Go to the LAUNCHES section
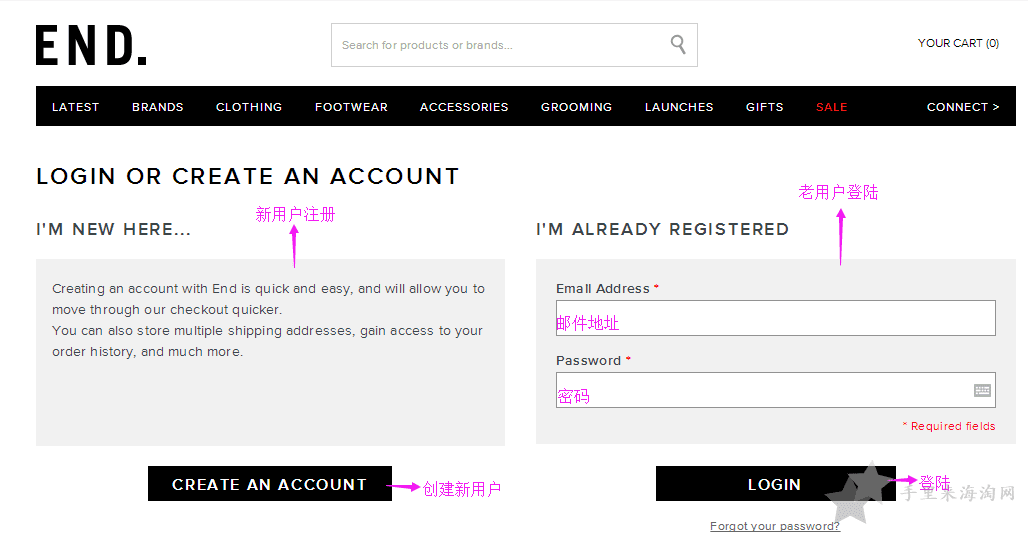The width and height of the screenshot is (1028, 539). [679, 107]
